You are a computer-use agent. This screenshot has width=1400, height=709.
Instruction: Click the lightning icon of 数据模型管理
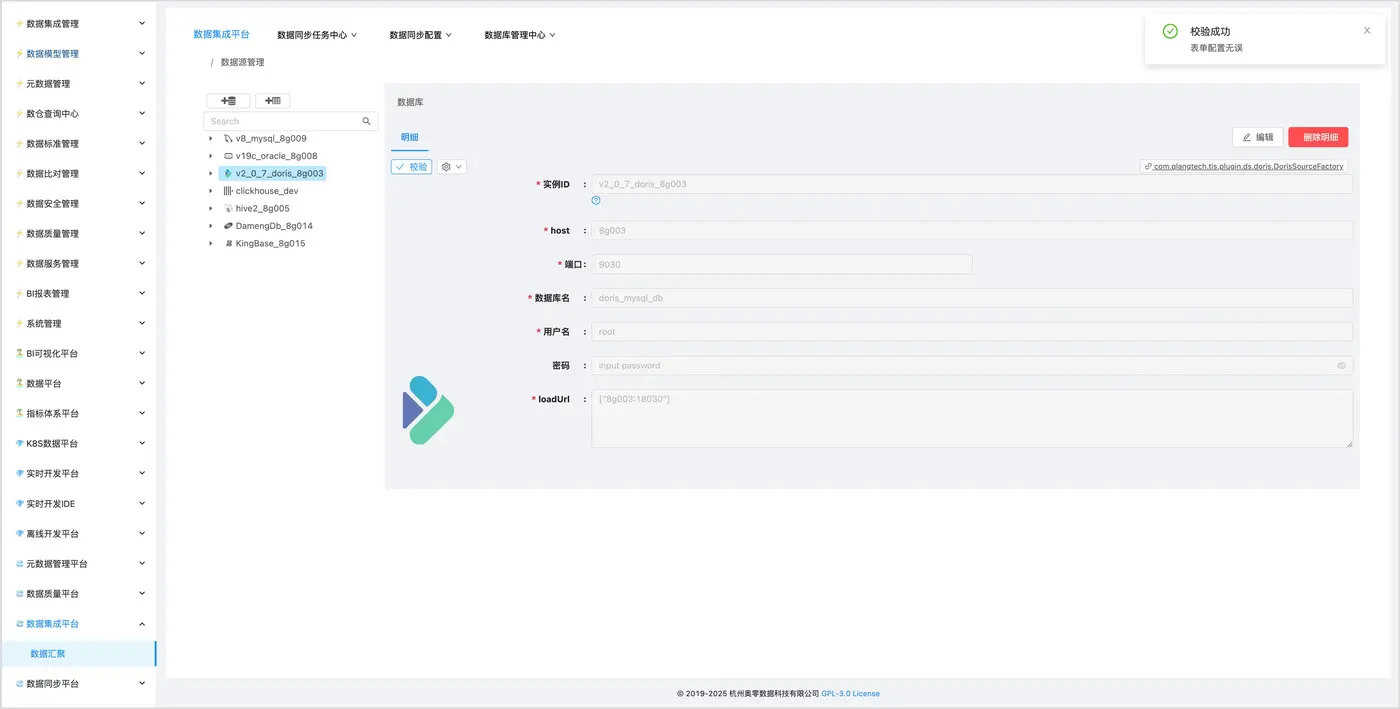(19, 53)
